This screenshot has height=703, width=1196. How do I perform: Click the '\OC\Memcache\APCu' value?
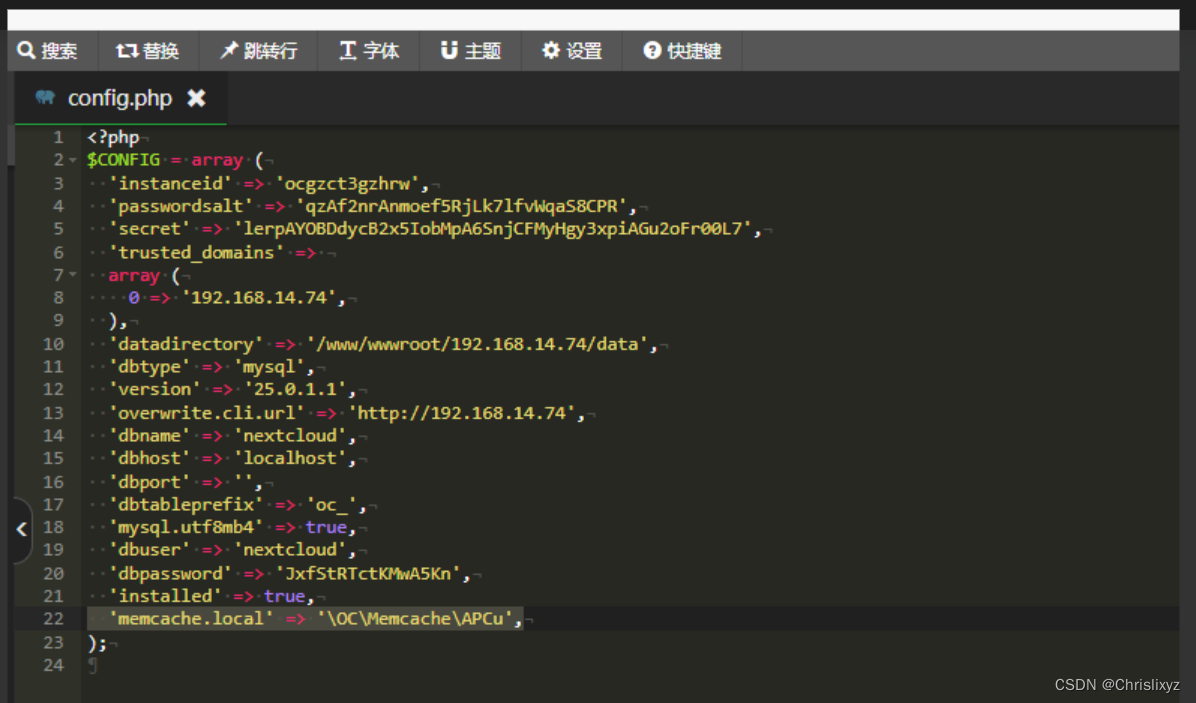click(x=414, y=618)
